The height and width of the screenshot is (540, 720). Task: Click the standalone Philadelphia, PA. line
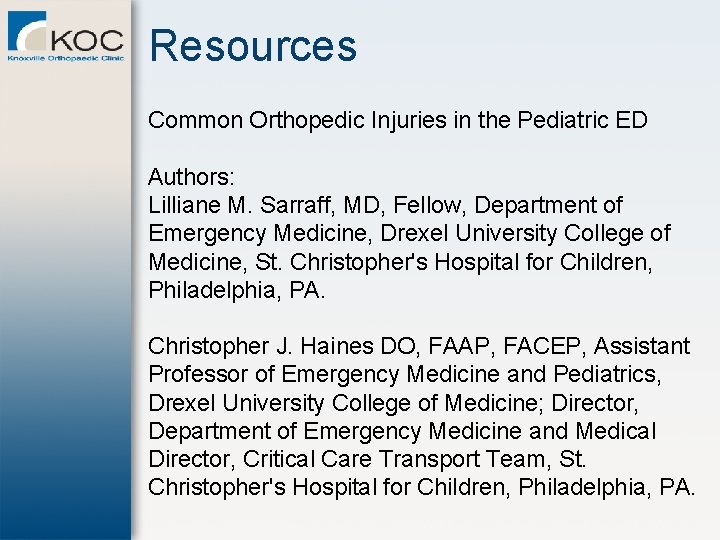tap(236, 289)
